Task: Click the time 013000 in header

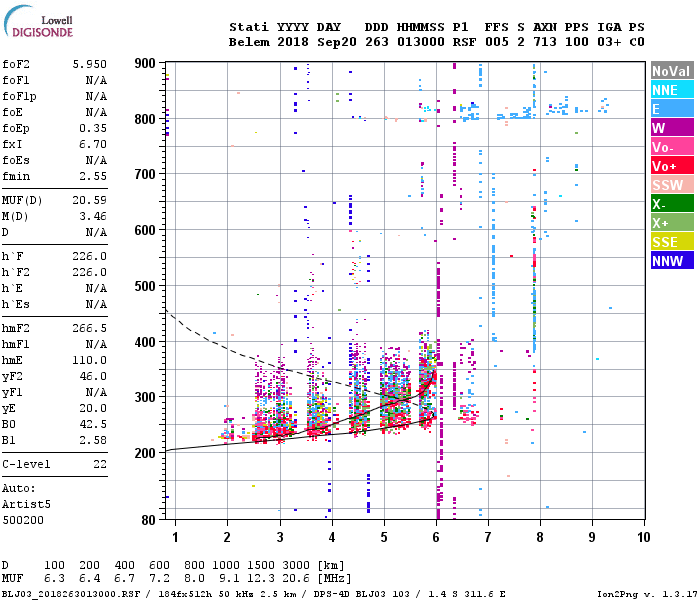Action: (421, 42)
